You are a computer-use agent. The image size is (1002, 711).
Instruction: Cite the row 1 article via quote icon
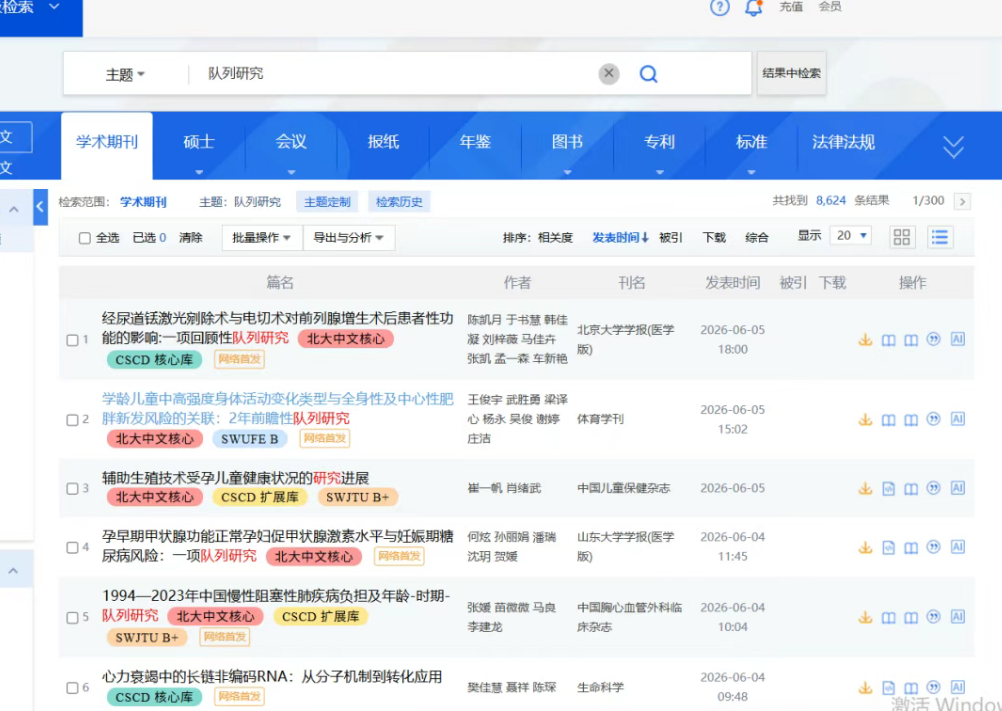(934, 339)
